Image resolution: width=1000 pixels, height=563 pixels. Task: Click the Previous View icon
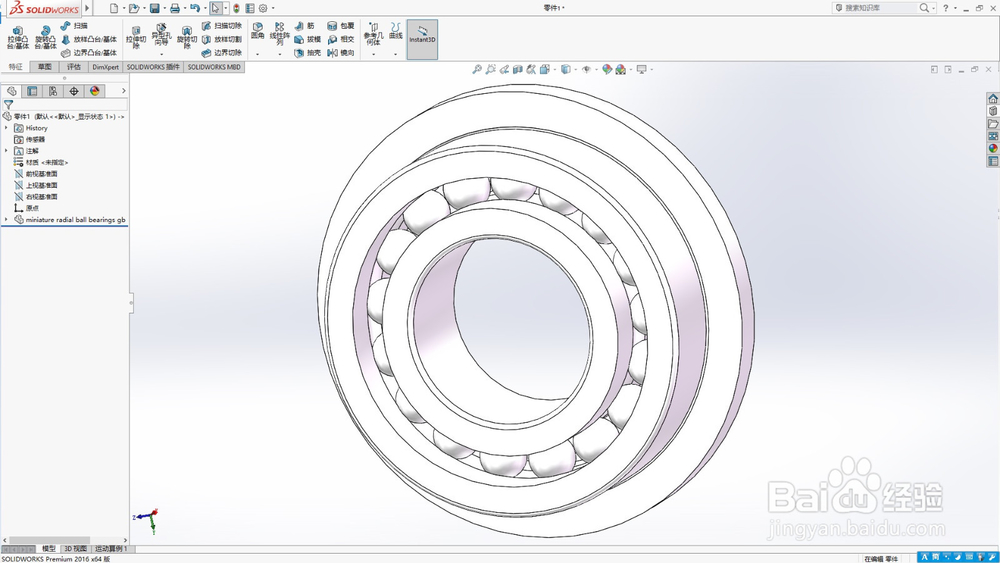504,69
